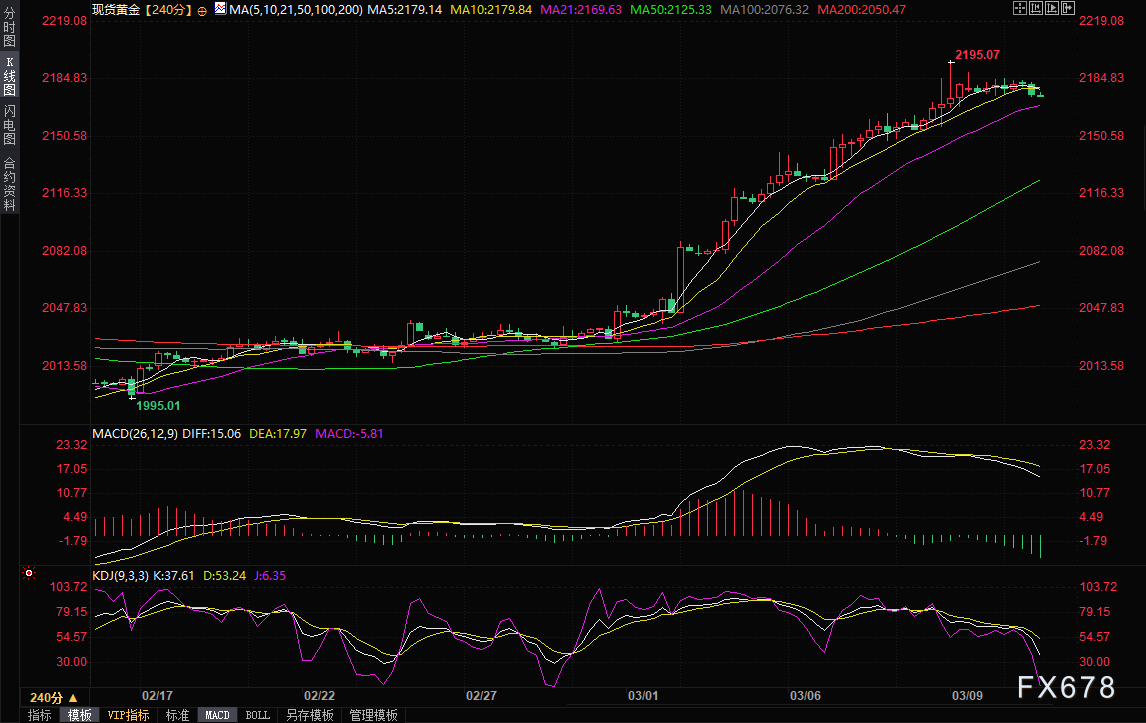Click the 03/06 date on time axis
Viewport: 1146px width, 723px height.
(805, 695)
